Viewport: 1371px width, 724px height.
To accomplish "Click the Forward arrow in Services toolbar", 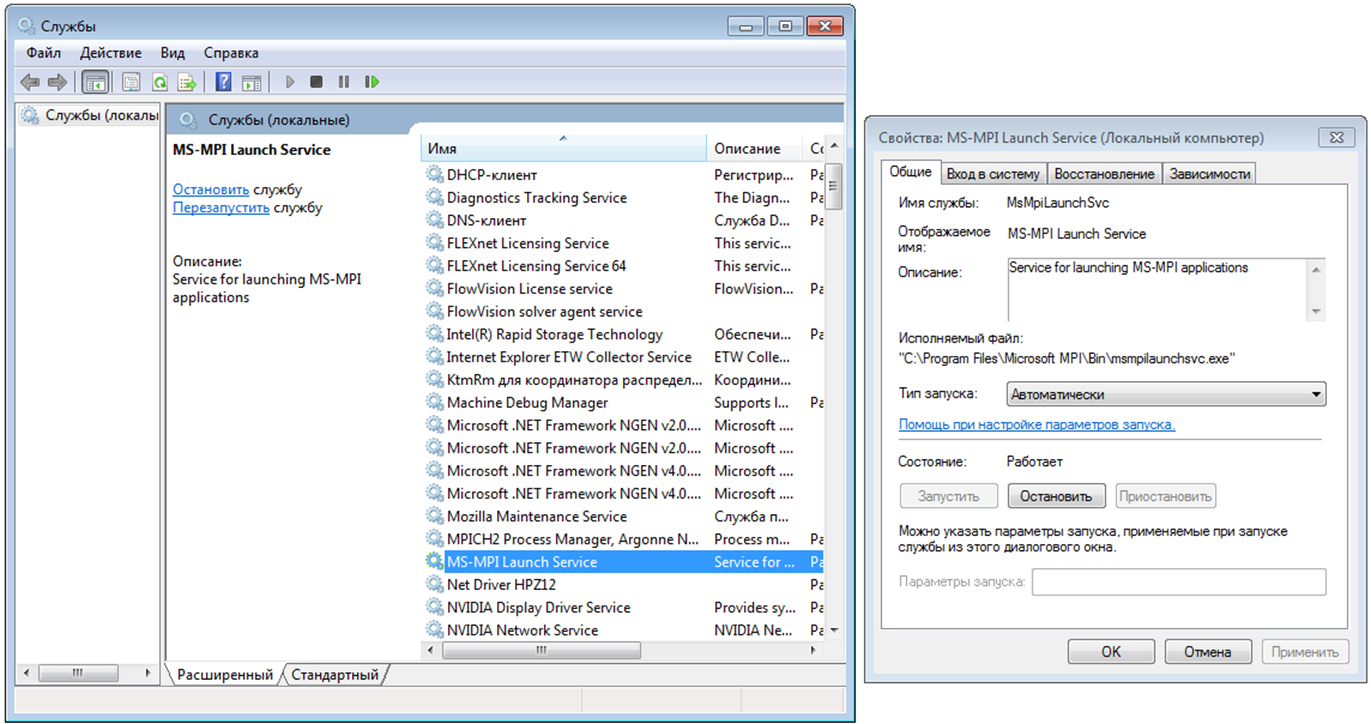I will coord(57,82).
